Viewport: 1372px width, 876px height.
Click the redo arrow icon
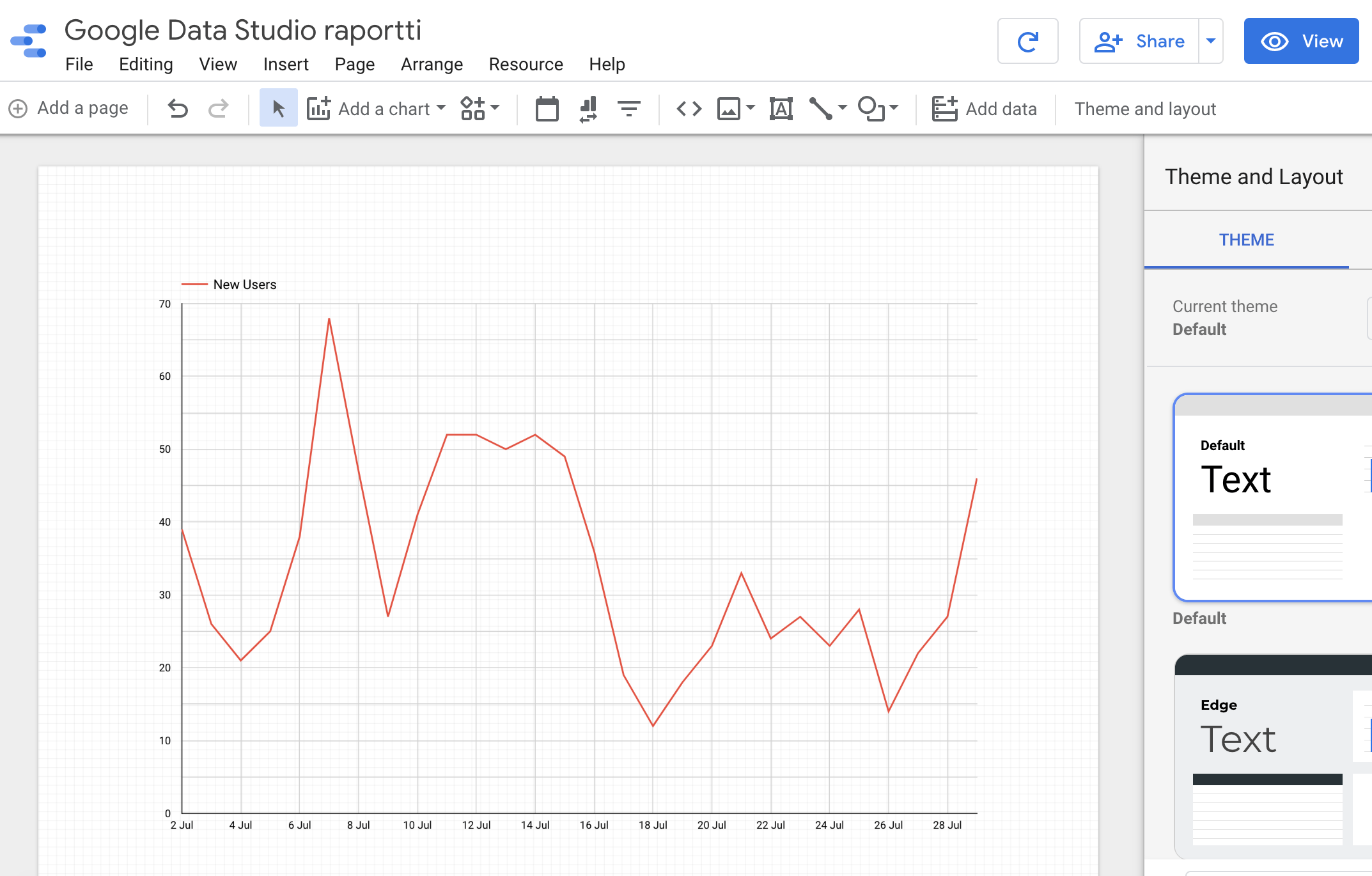coord(218,109)
